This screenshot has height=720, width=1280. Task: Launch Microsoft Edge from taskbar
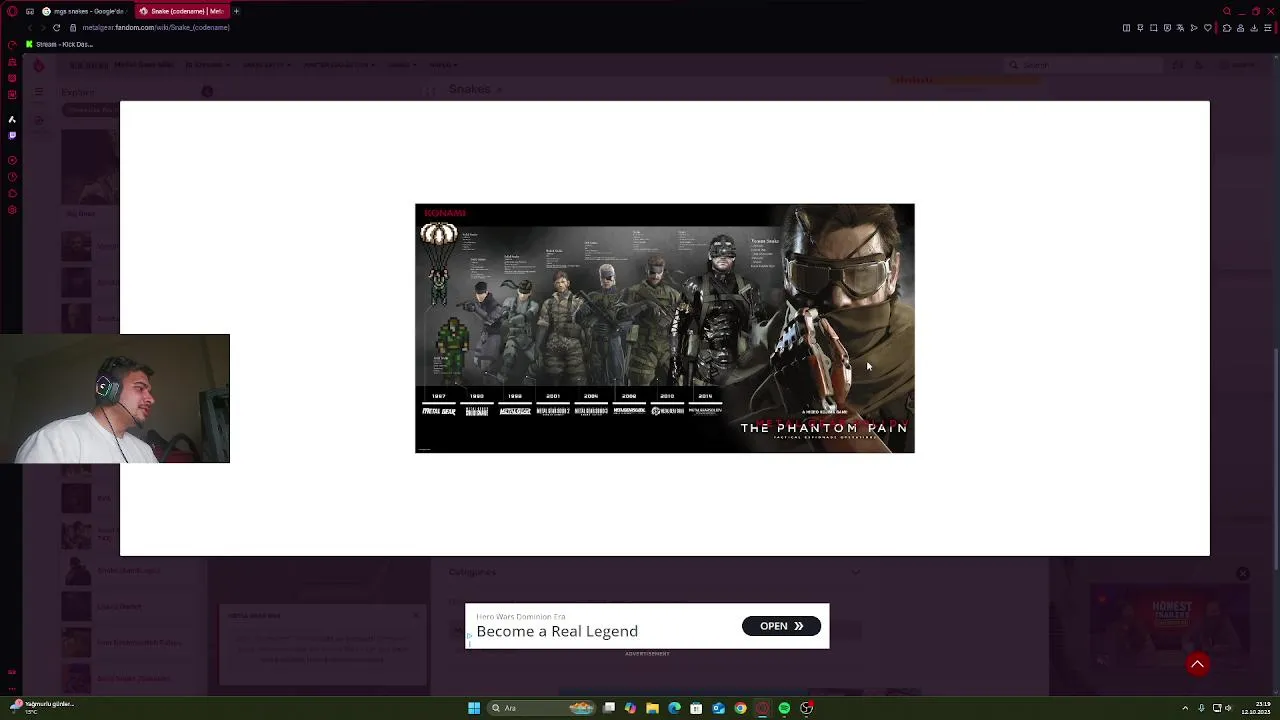tap(674, 708)
